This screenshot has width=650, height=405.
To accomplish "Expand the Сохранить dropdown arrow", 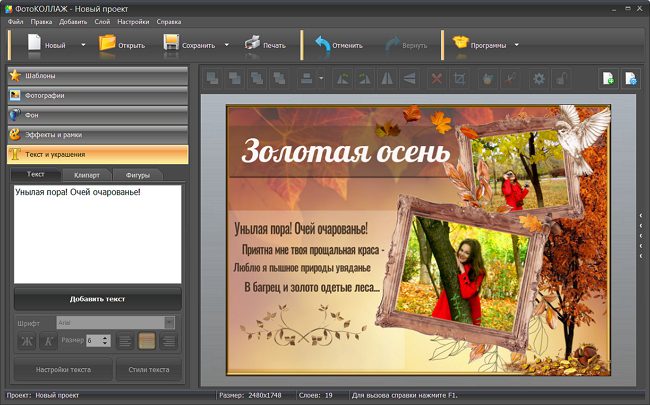I will 227,45.
